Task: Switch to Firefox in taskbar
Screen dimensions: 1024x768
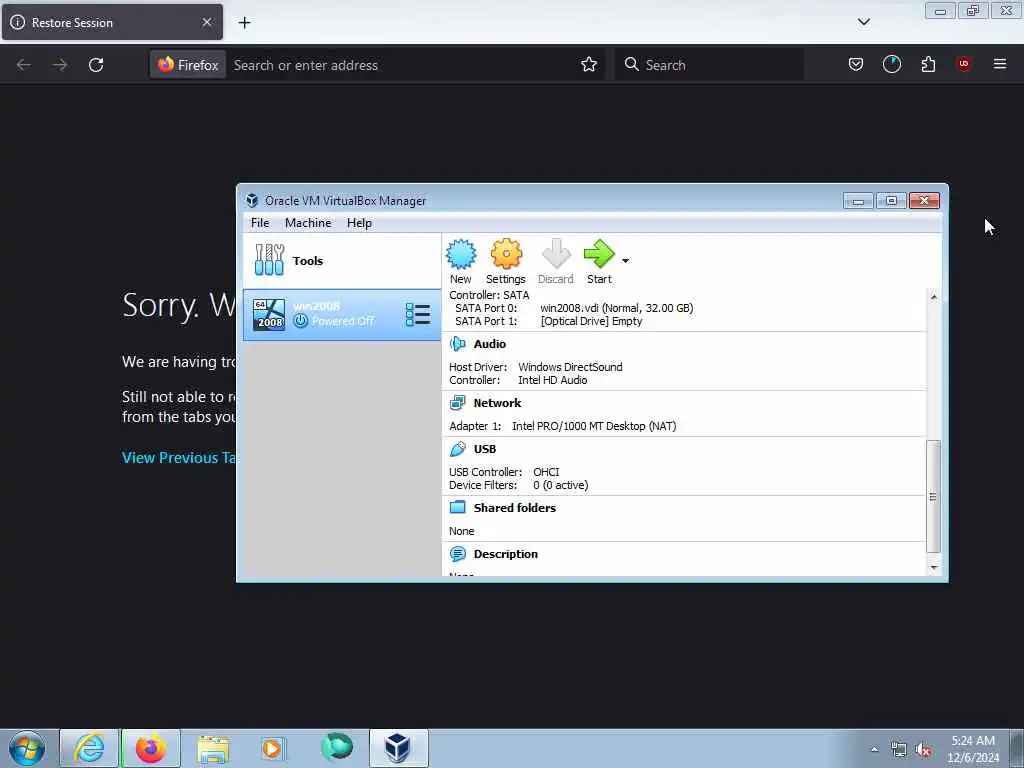Action: (x=151, y=748)
